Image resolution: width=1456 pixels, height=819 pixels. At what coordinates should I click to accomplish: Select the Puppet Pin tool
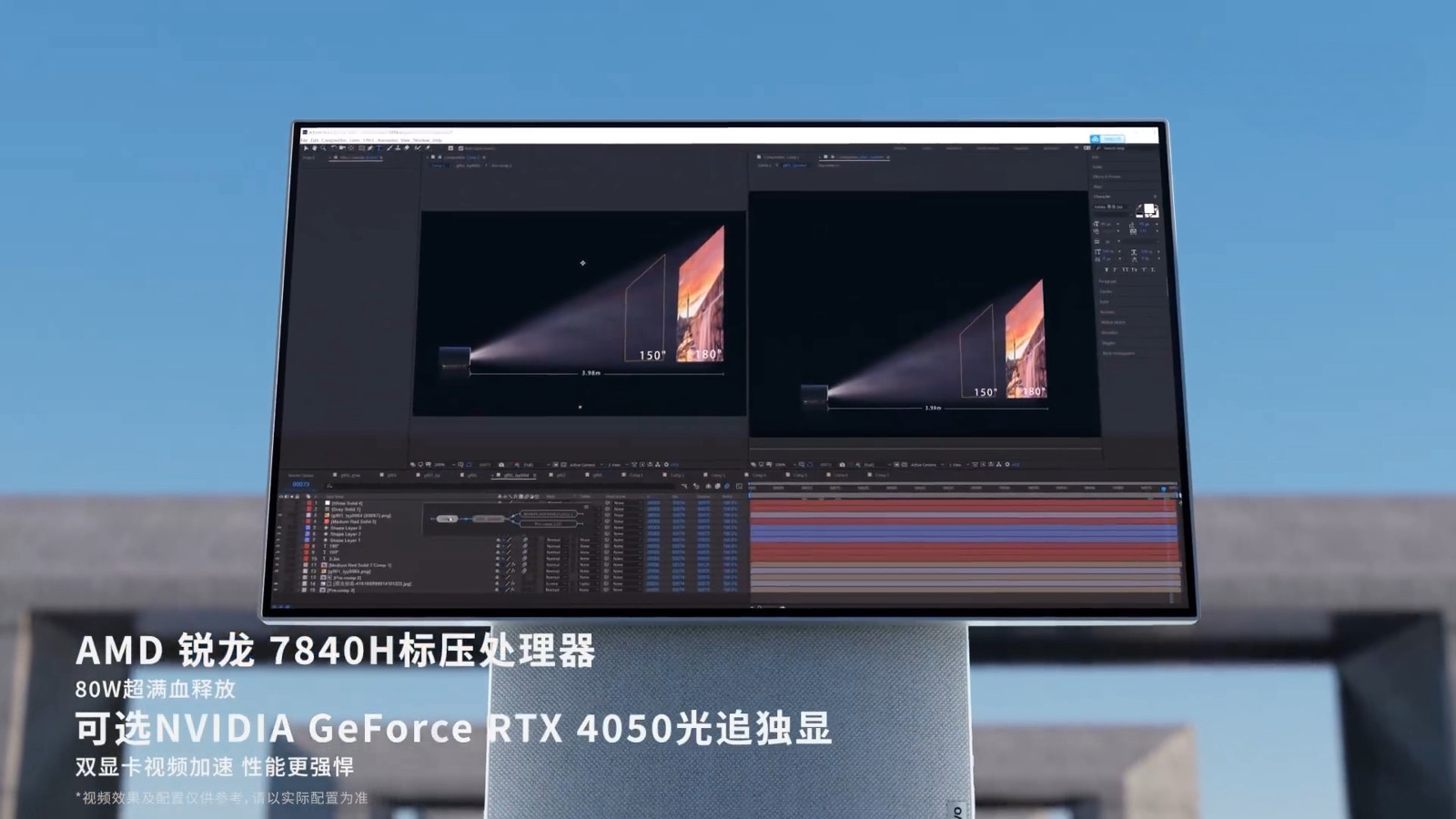428,148
